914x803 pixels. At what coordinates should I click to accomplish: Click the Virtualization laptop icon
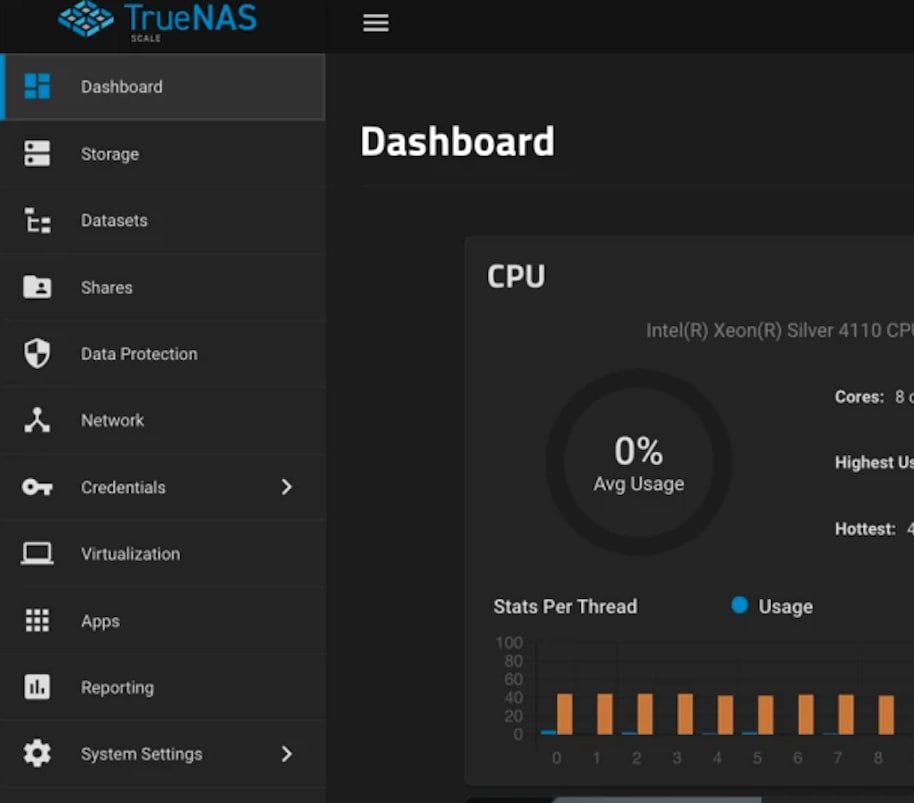(37, 554)
